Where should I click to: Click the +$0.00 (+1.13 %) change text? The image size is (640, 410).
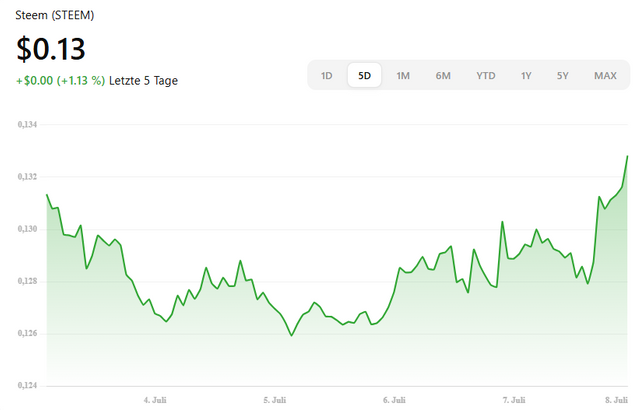(x=60, y=80)
